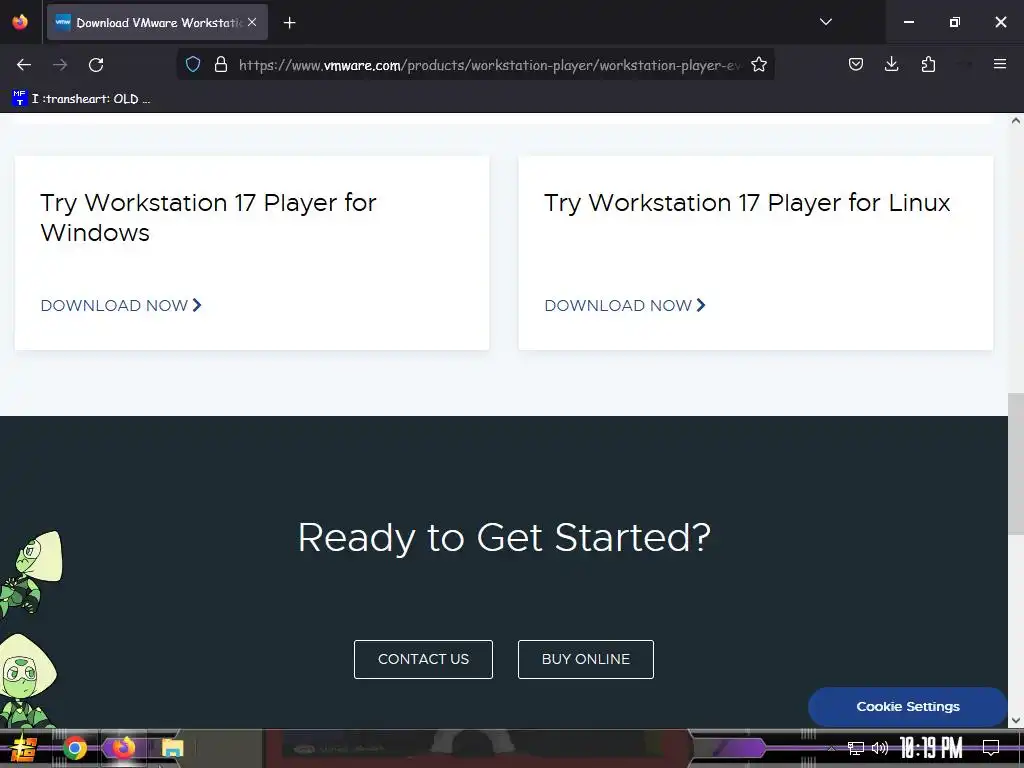Open the tracking protection shield icon

click(x=193, y=64)
